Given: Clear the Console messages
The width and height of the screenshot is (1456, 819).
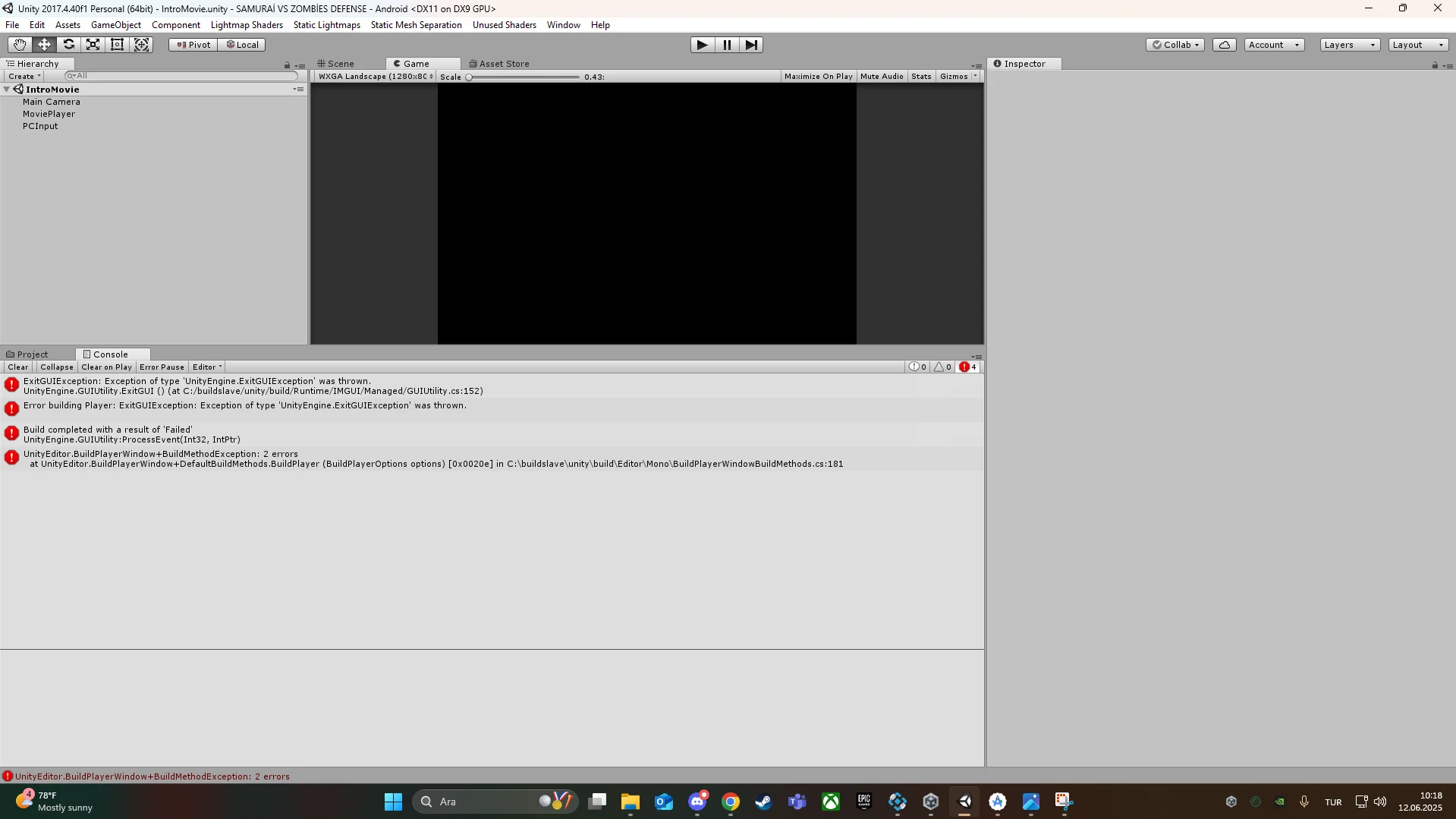Looking at the screenshot, I should click(x=18, y=367).
